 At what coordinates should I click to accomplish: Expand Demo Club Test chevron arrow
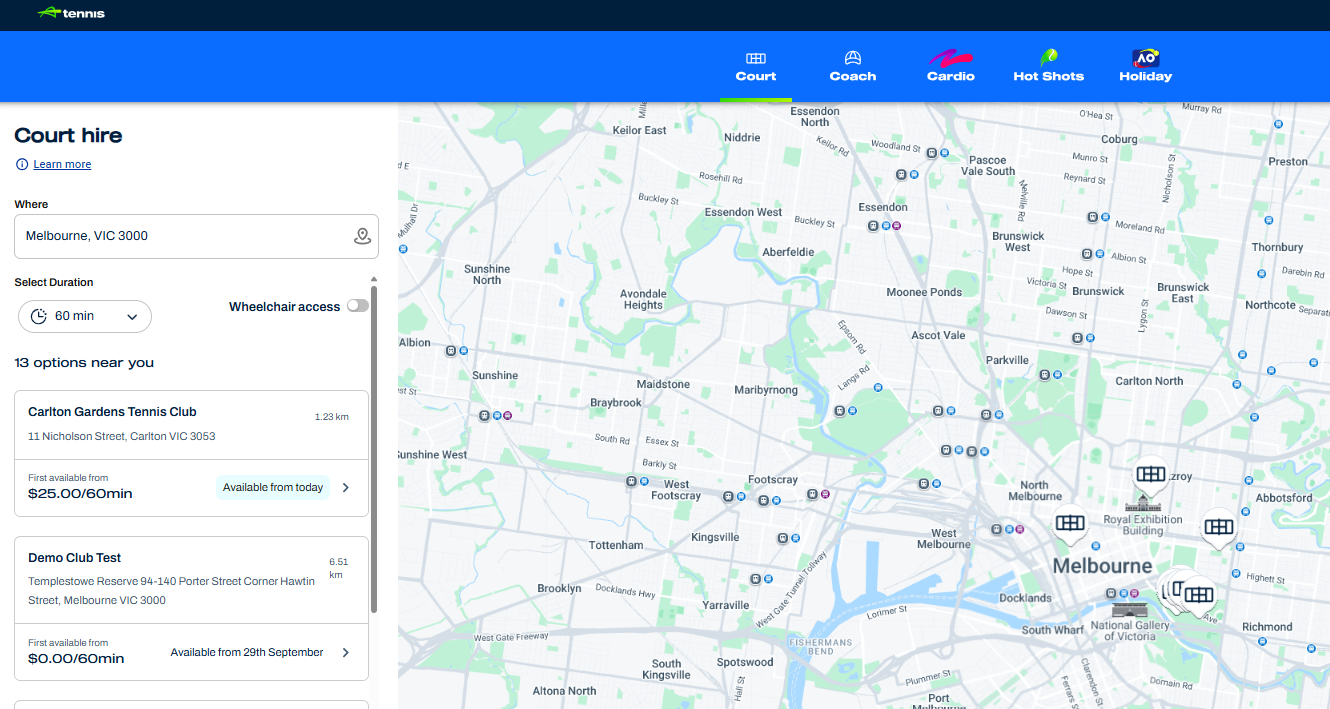[346, 653]
